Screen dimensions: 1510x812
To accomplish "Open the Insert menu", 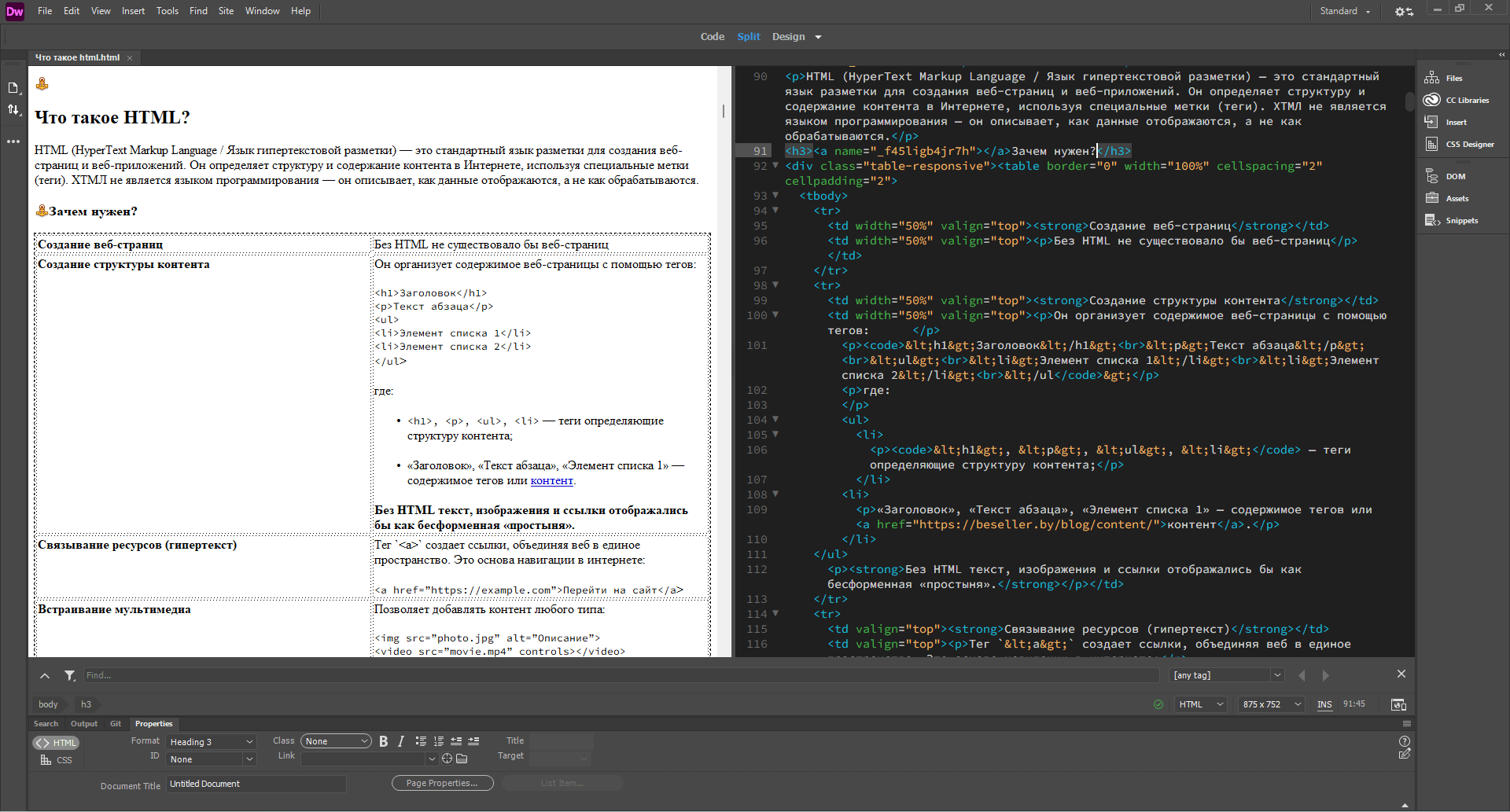I will coord(133,11).
